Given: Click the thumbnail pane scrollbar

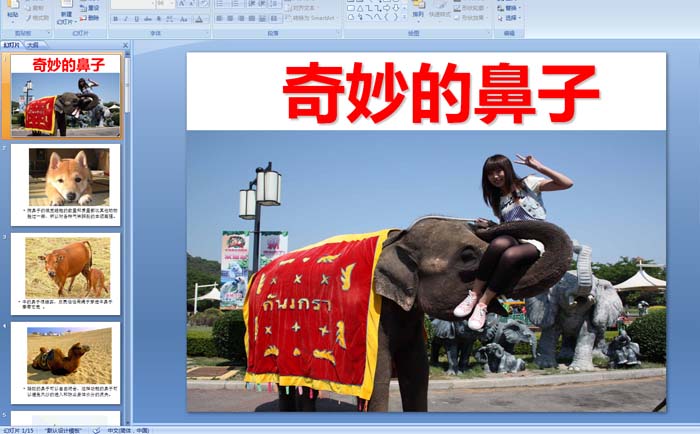Looking at the screenshot, I should (128, 85).
